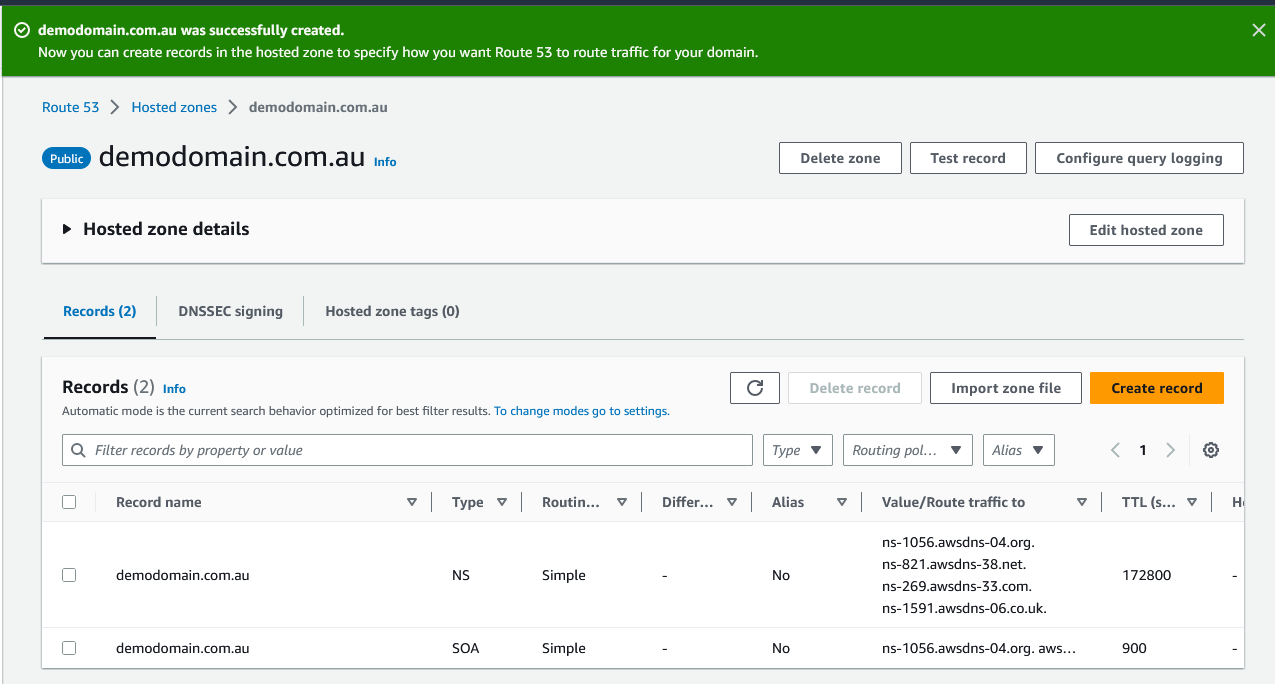
Task: Open the Type filter dropdown
Action: tap(797, 450)
